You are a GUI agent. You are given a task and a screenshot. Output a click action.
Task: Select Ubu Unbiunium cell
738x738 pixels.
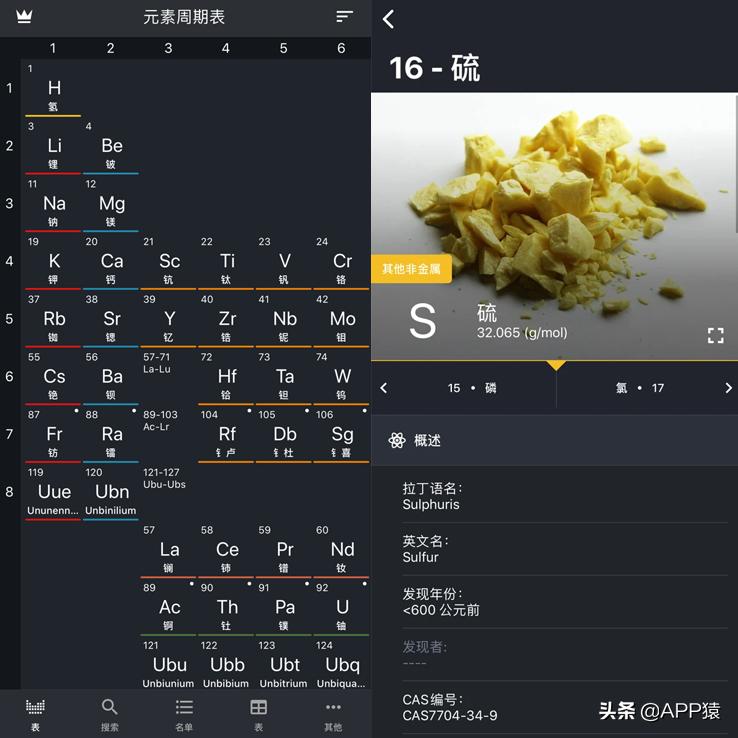(x=168, y=664)
